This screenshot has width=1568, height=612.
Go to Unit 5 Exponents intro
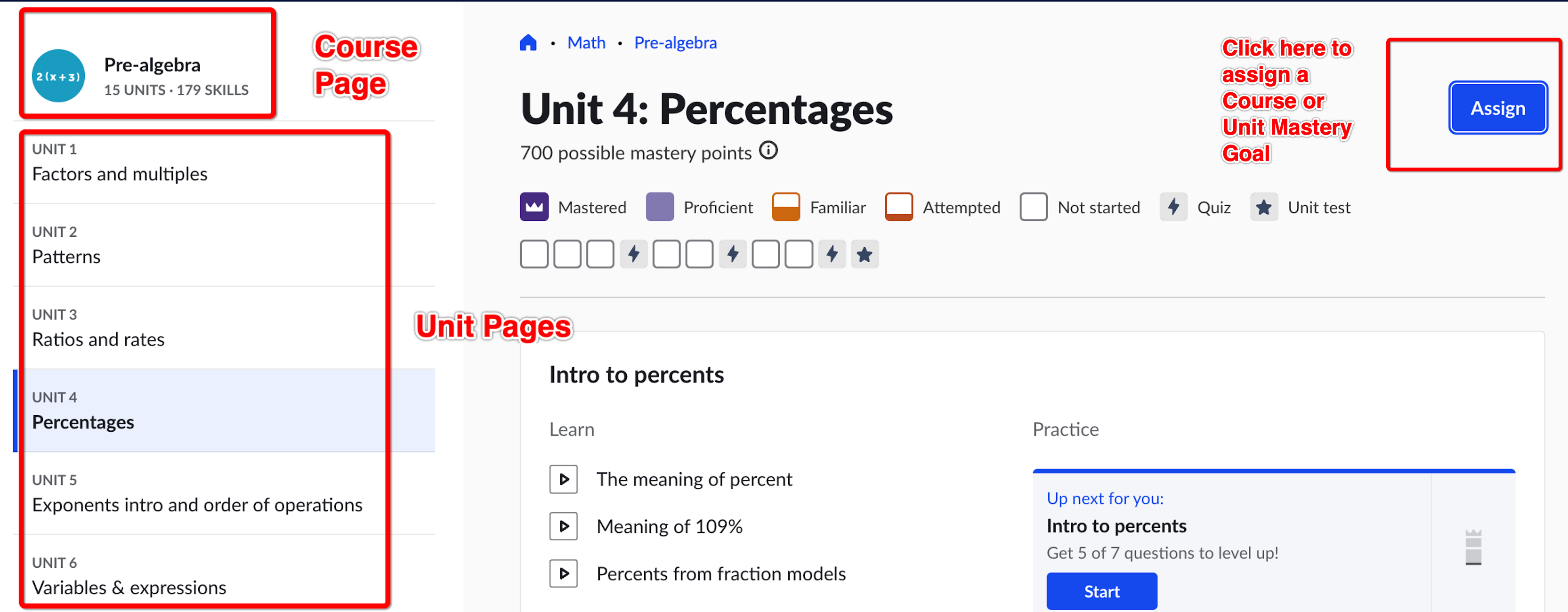(x=197, y=505)
